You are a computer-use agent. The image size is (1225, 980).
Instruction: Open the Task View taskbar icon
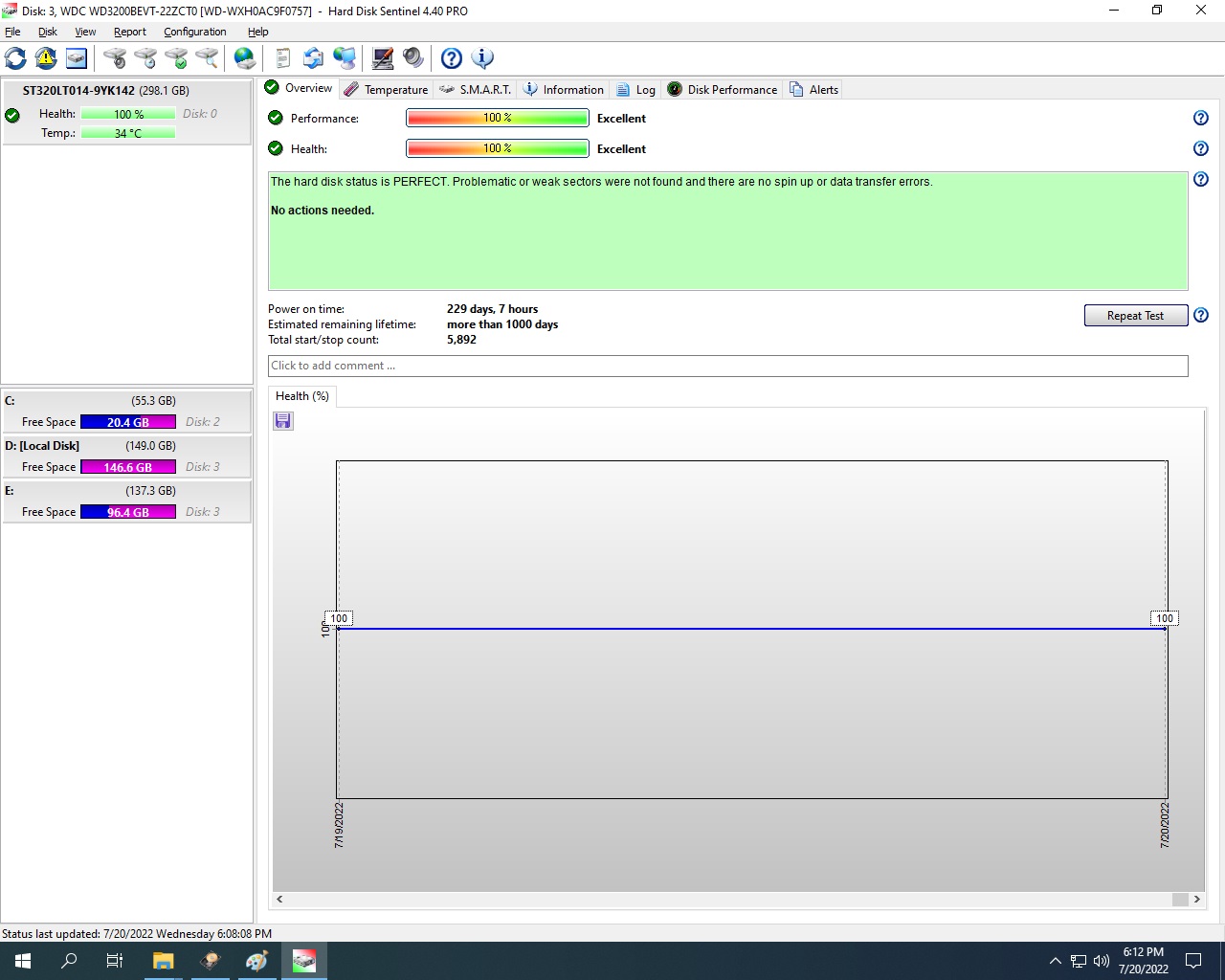115,961
